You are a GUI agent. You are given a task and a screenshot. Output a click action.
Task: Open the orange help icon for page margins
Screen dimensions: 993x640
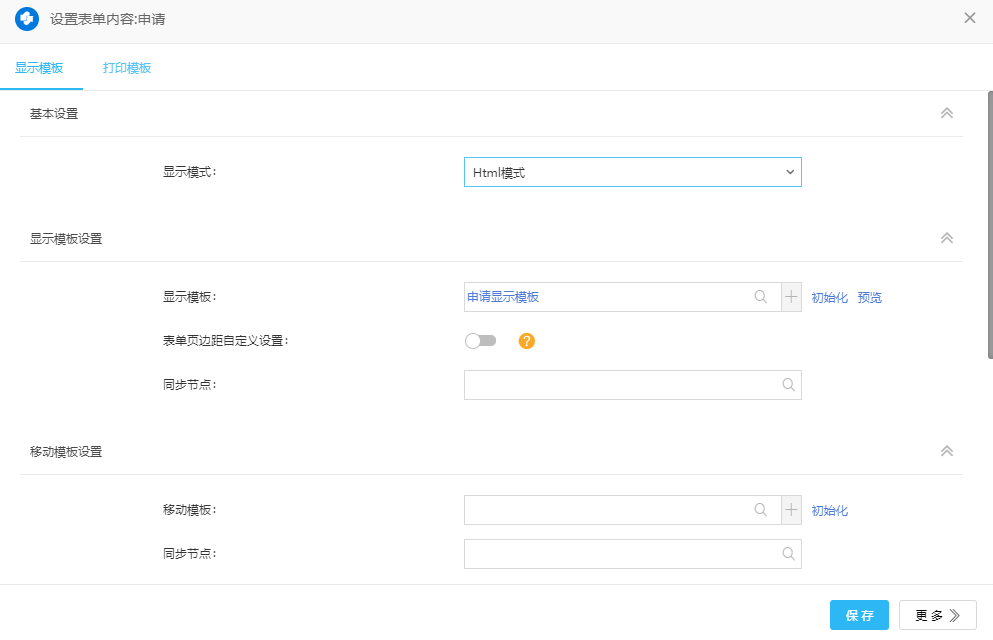pyautogui.click(x=527, y=341)
